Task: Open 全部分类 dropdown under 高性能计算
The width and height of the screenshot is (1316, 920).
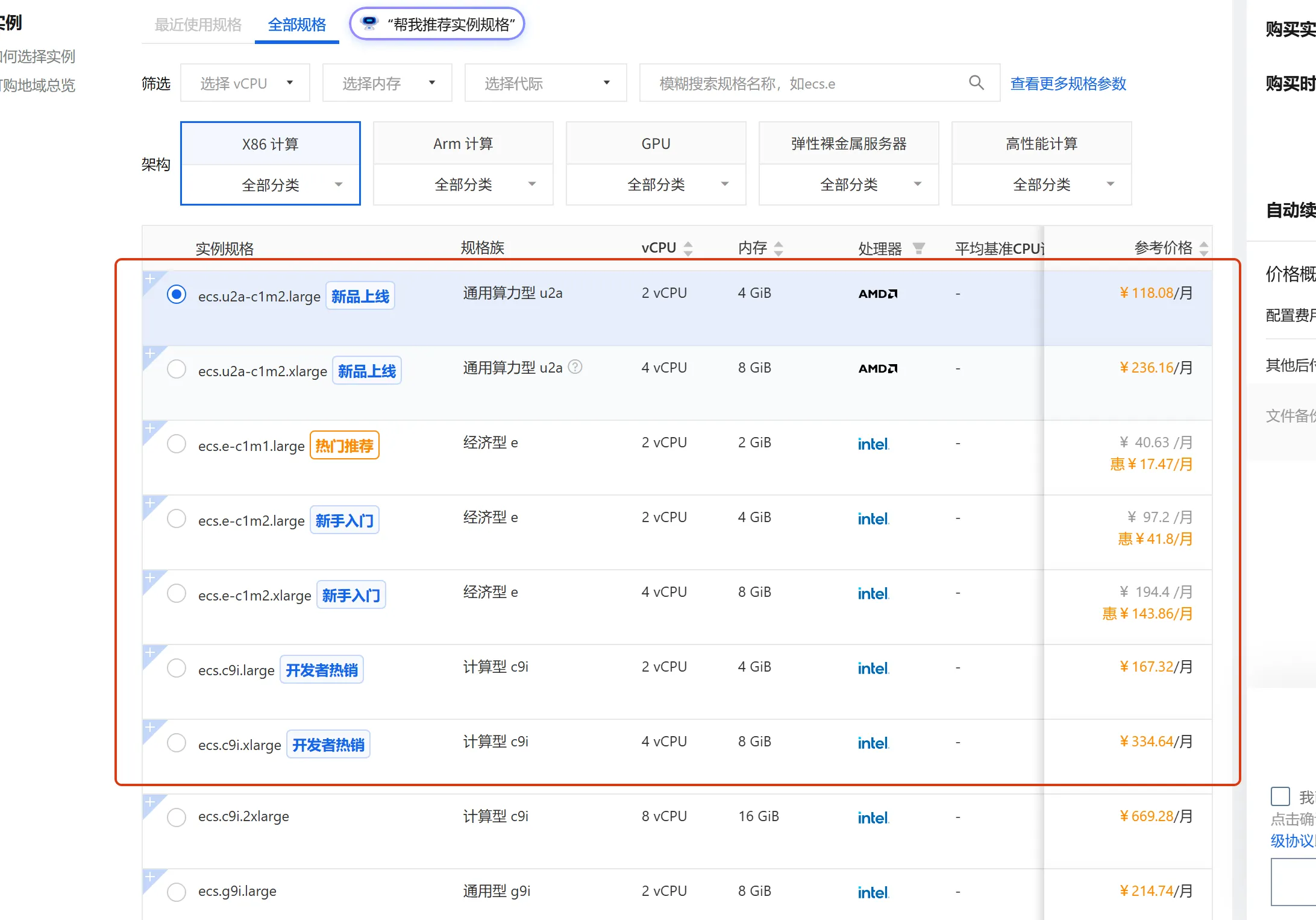Action: pyautogui.click(x=1042, y=184)
